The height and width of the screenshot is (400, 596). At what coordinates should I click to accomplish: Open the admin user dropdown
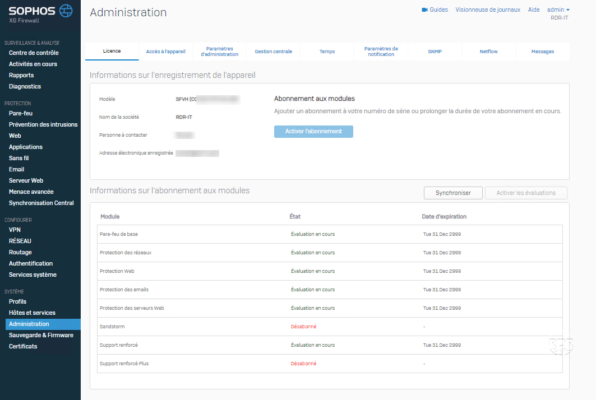tap(558, 10)
